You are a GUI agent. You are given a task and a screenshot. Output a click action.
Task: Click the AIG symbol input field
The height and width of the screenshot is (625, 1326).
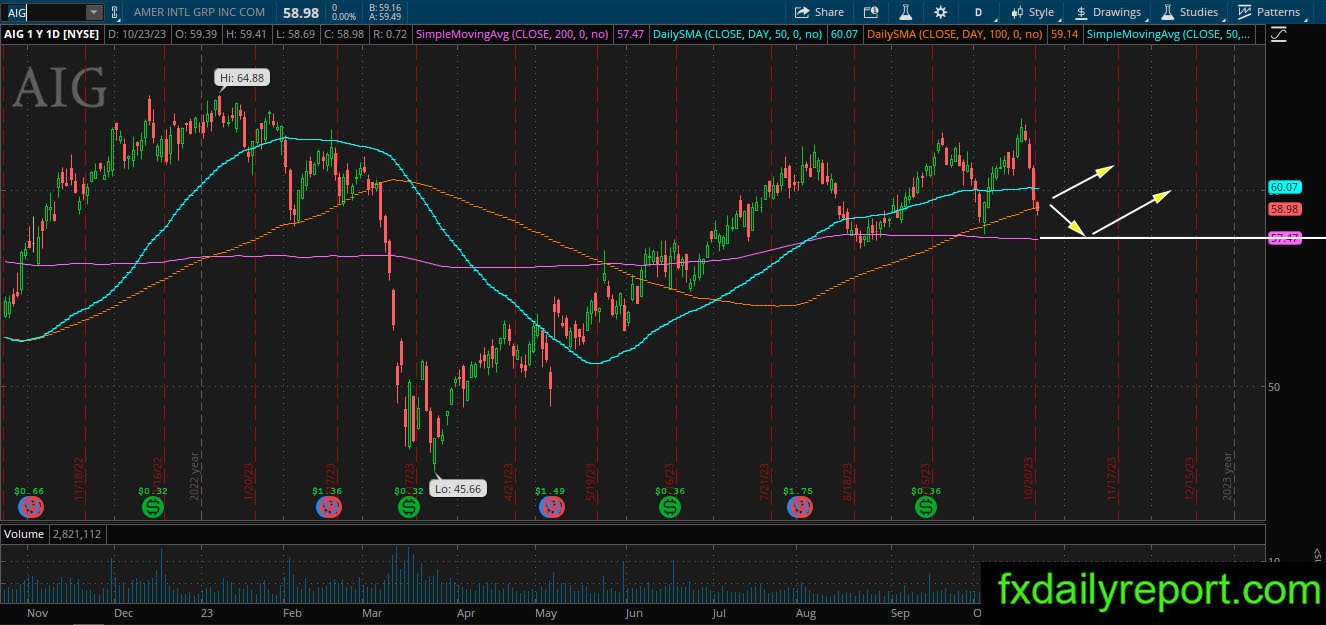[x=43, y=12]
